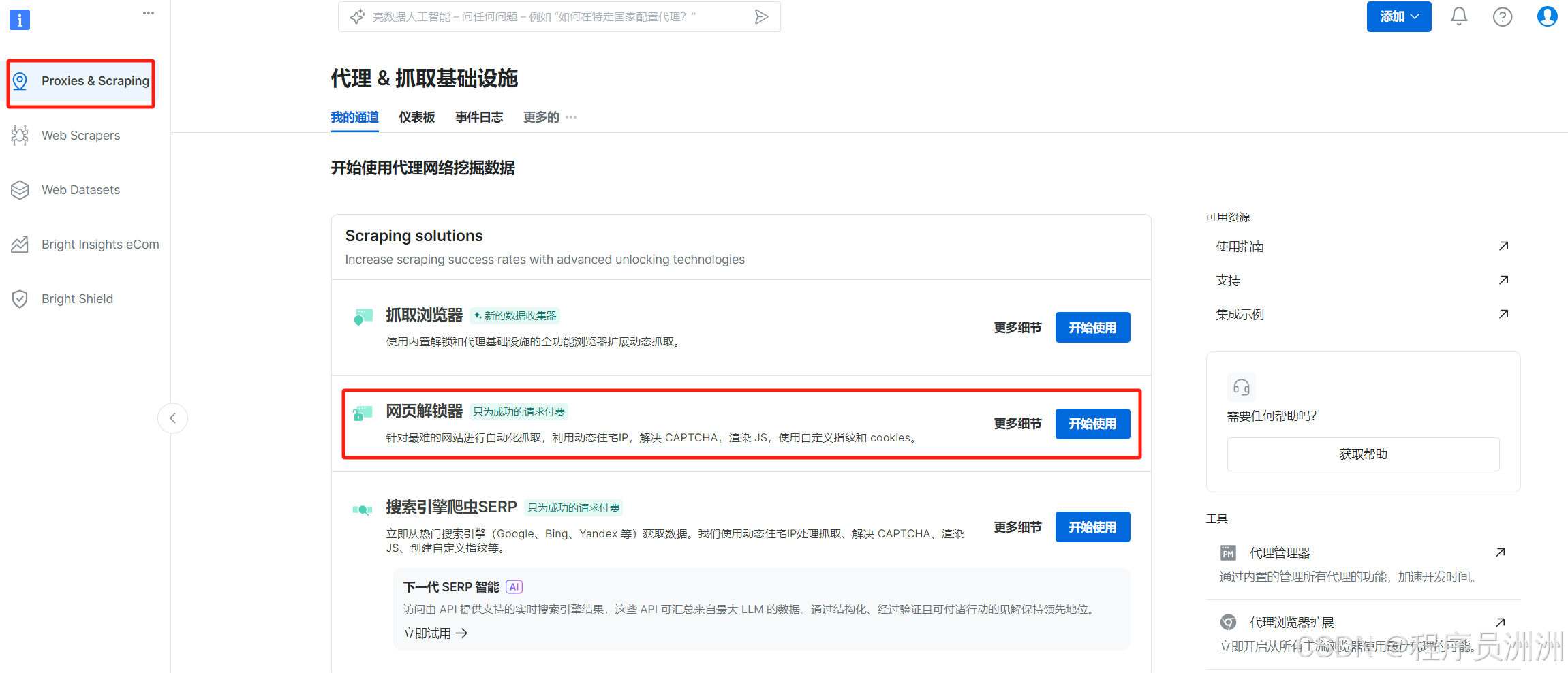The height and width of the screenshot is (673, 1568).
Task: Open the 集成示例 resource link
Action: coord(1240,315)
